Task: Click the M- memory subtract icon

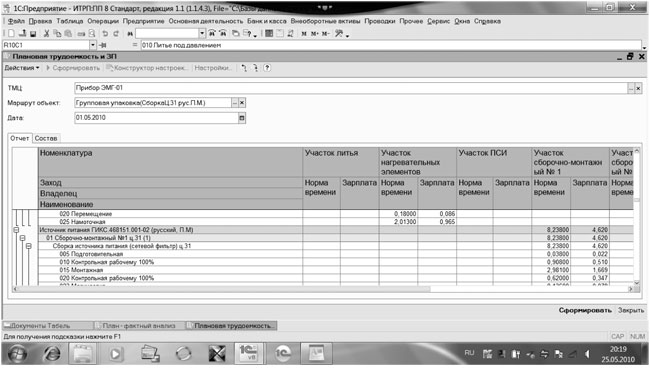Action: tap(326, 34)
